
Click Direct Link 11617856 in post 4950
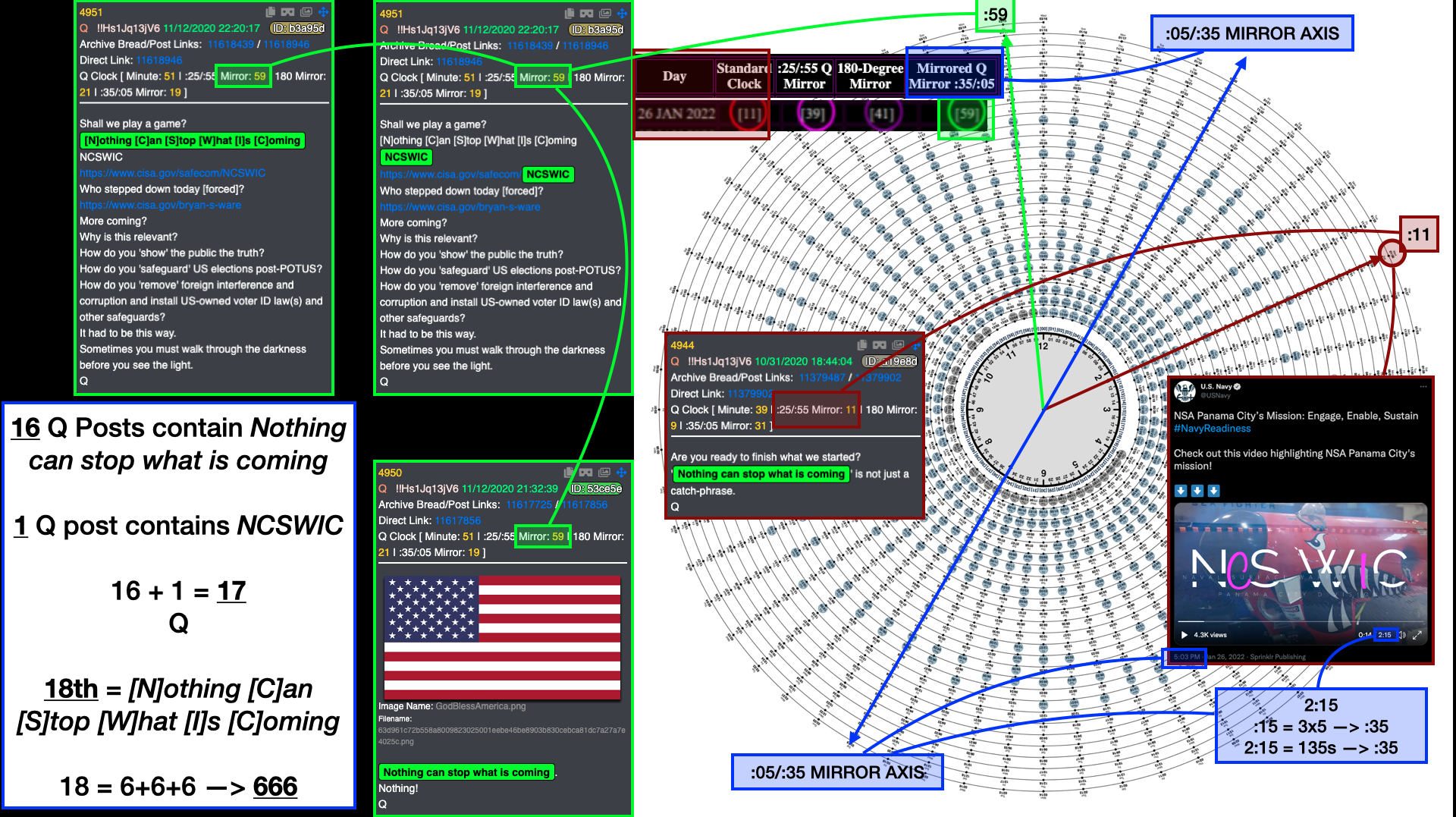pyautogui.click(x=458, y=520)
